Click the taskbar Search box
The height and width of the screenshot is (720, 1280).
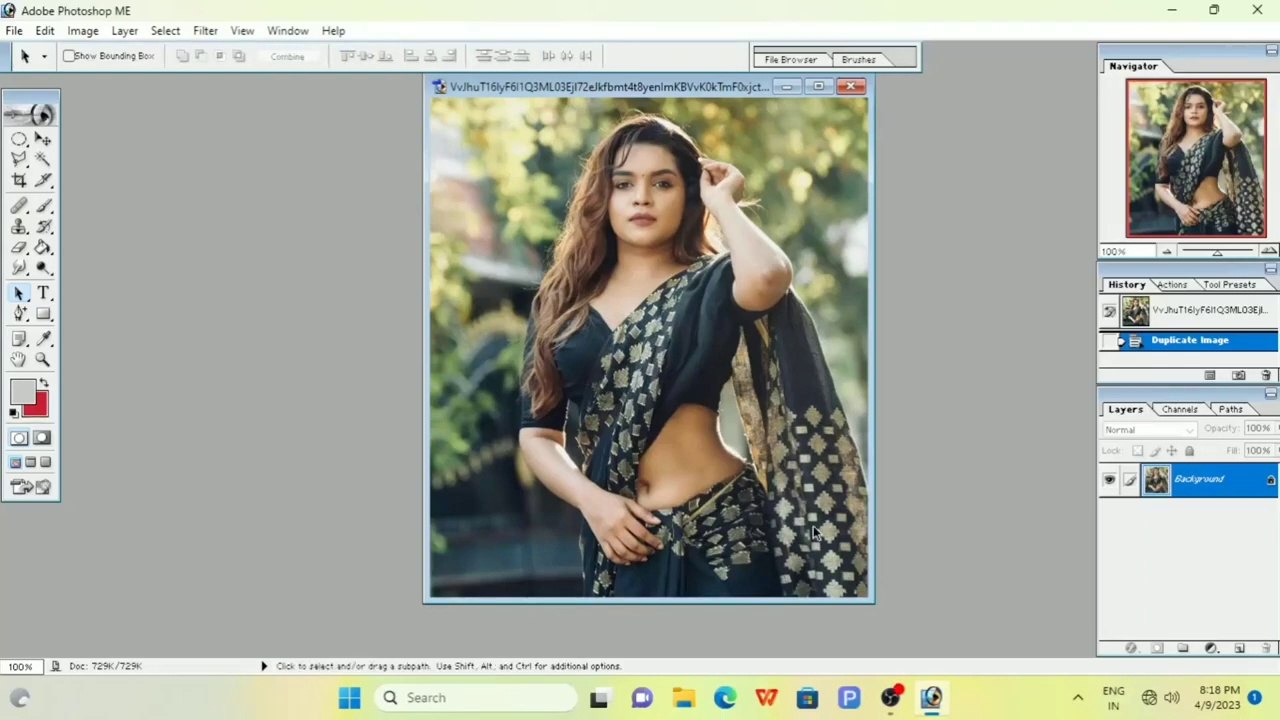point(477,698)
